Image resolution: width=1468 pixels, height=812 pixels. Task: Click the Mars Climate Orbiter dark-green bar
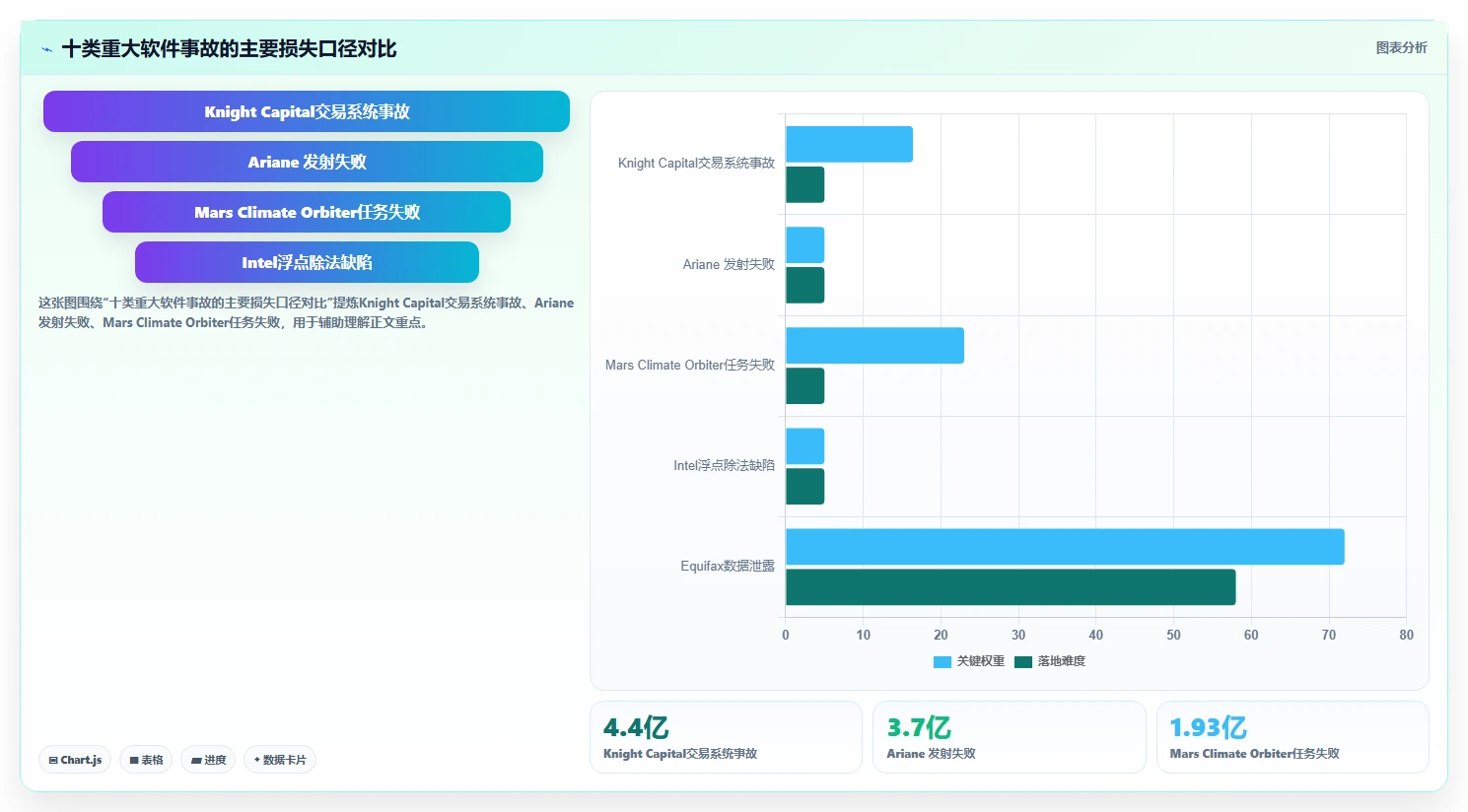coord(804,386)
